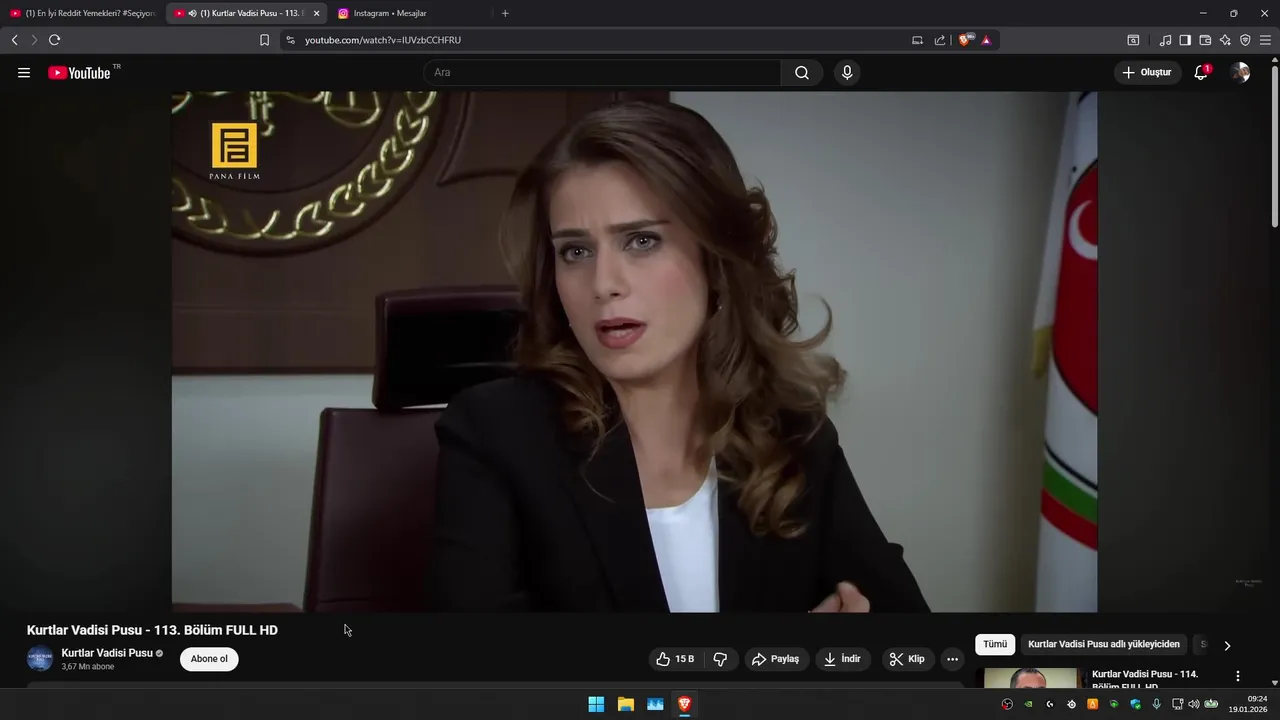Image resolution: width=1280 pixels, height=720 pixels.
Task: Click the Brave browser taskbar icon
Action: (684, 704)
